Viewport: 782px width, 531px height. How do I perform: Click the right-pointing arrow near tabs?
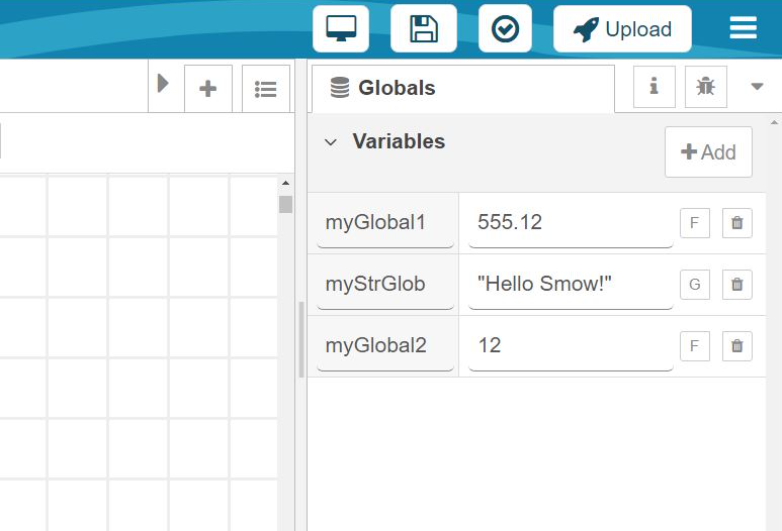(x=163, y=83)
